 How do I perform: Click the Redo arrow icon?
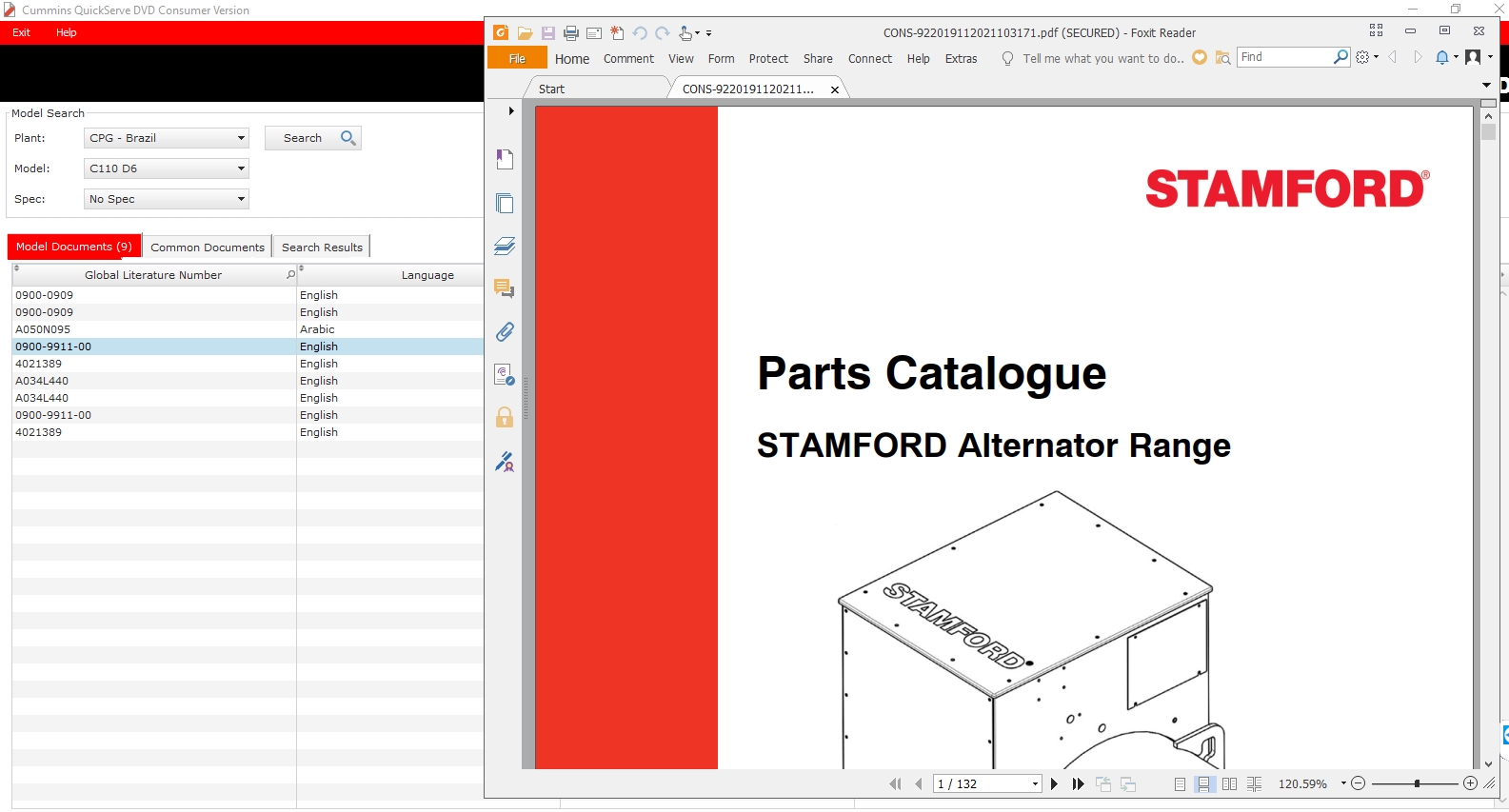click(663, 33)
